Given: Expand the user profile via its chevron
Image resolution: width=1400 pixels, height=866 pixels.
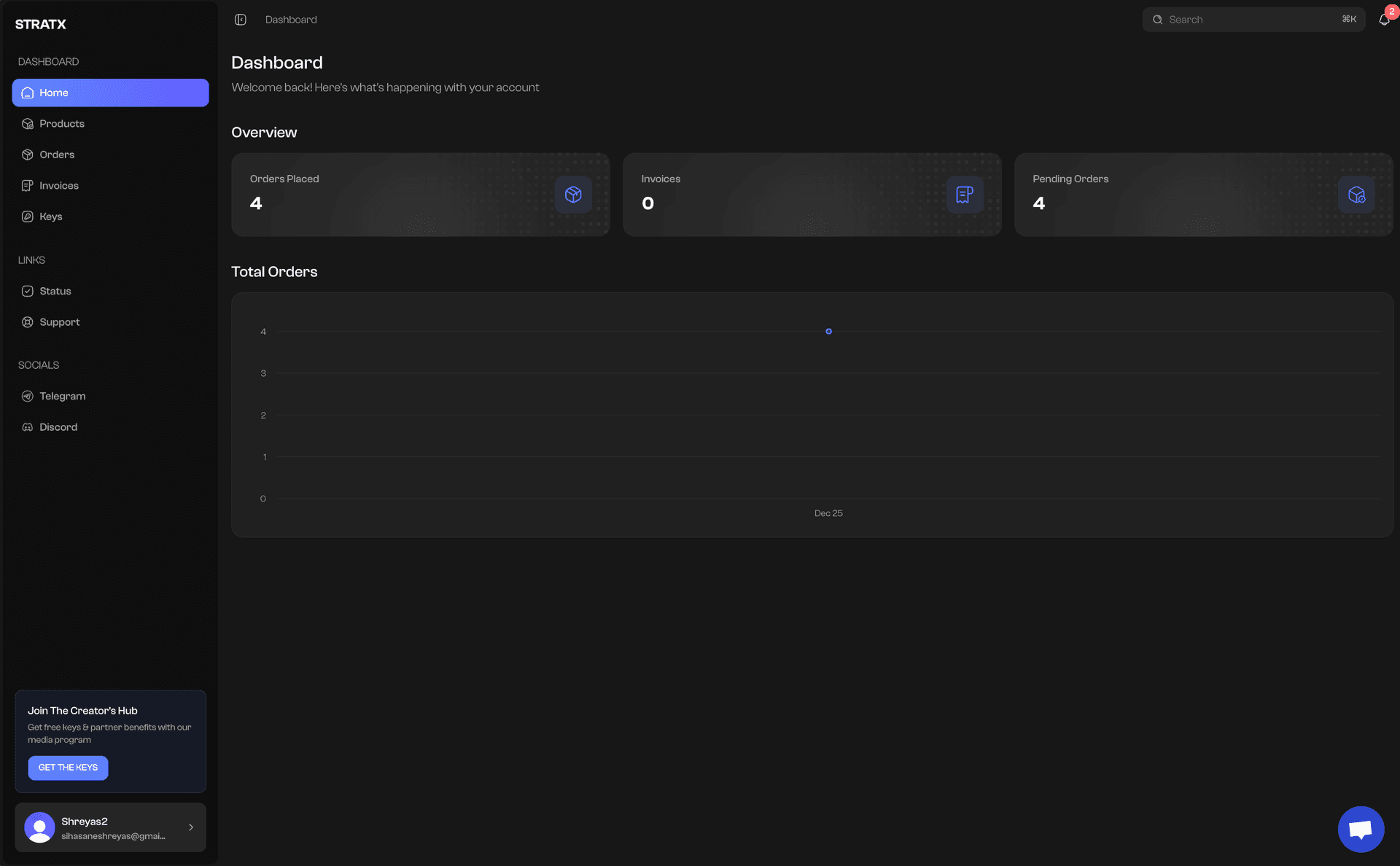Looking at the screenshot, I should 191,827.
